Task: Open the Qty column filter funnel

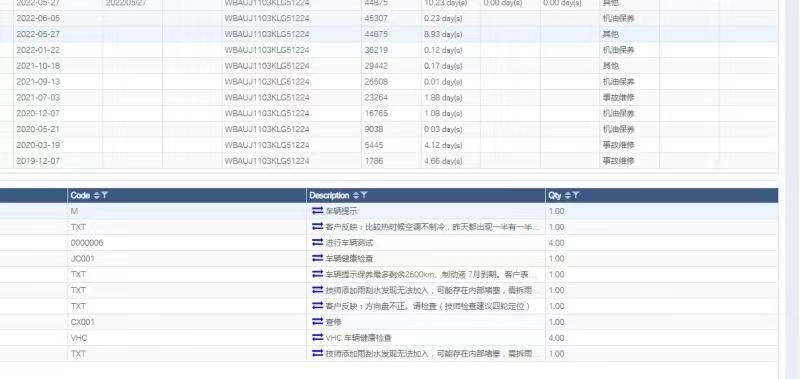Action: 576,195
